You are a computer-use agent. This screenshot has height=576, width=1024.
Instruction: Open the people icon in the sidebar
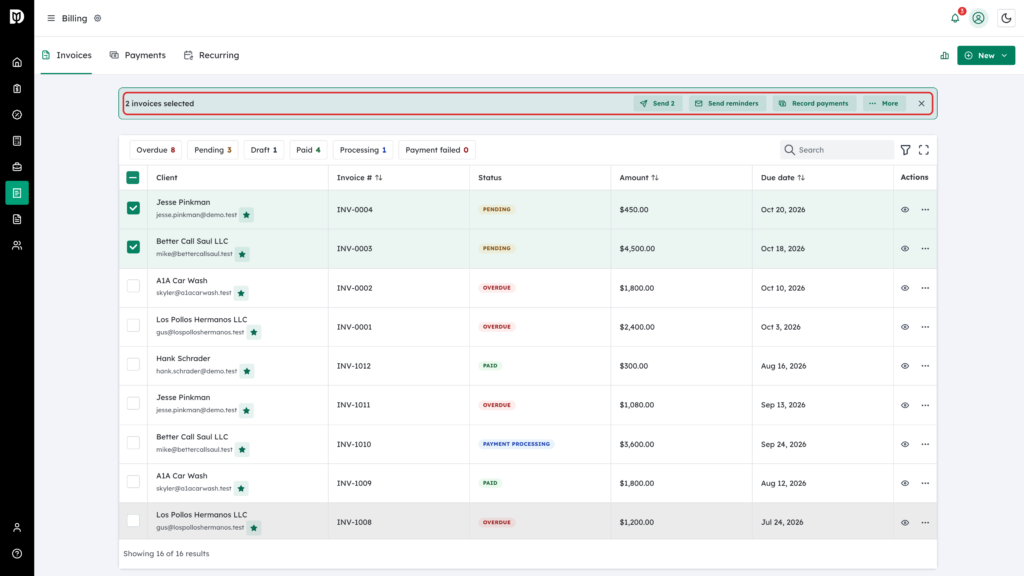(17, 246)
